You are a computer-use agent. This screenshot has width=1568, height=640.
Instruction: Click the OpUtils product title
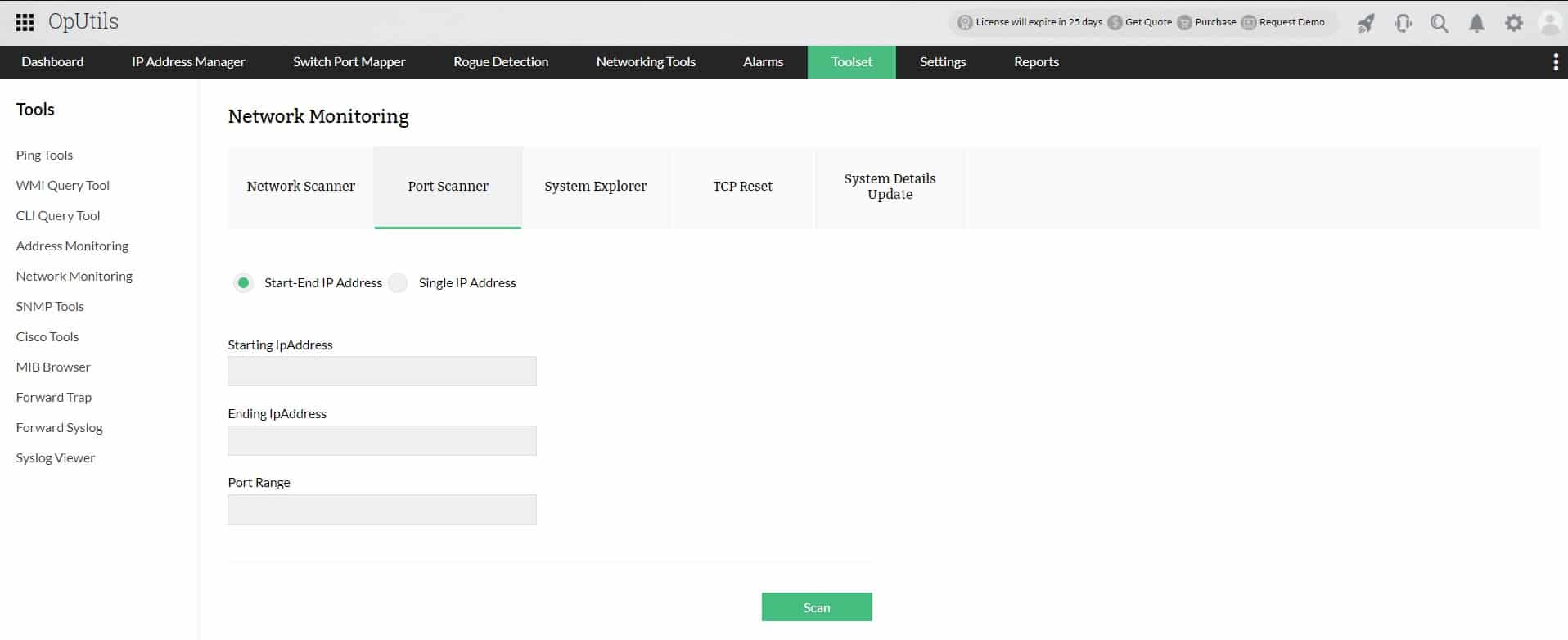(83, 22)
